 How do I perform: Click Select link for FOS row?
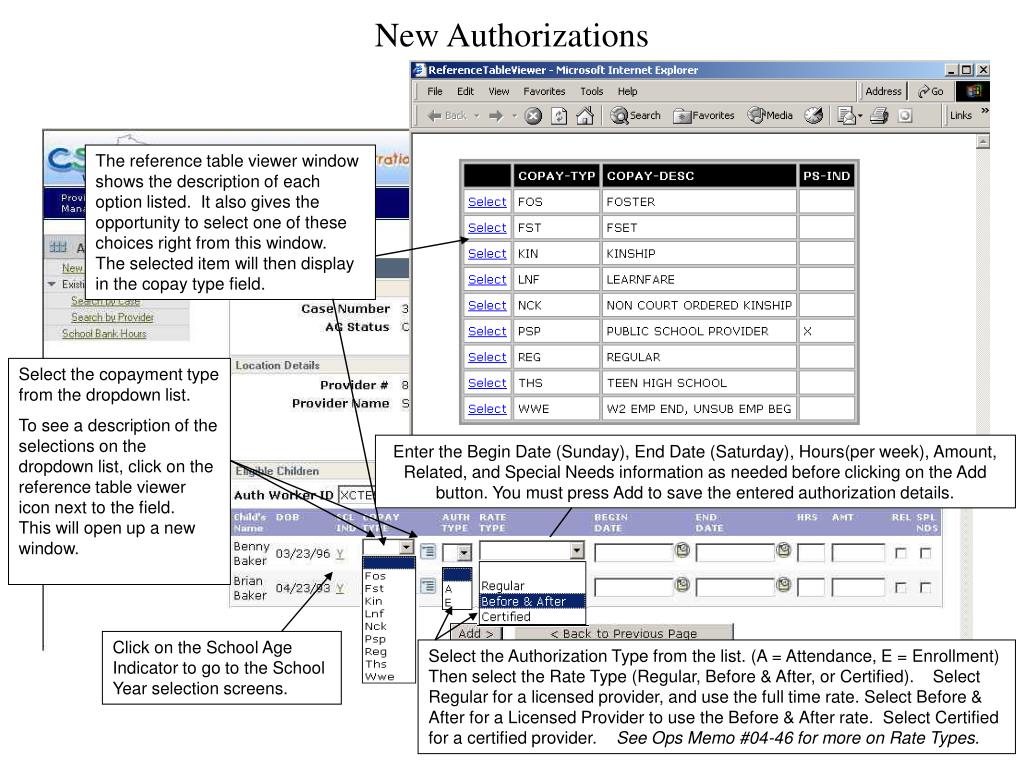(x=487, y=202)
